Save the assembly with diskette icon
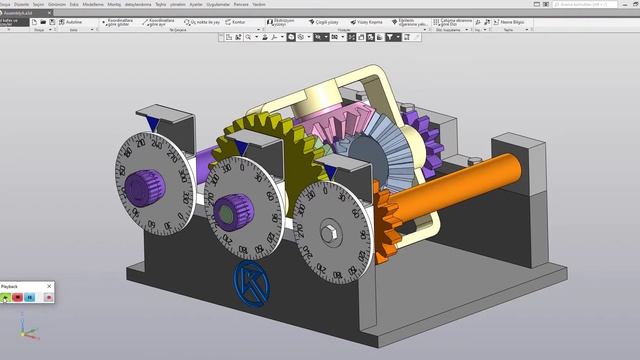The image size is (640, 360). pos(52,22)
